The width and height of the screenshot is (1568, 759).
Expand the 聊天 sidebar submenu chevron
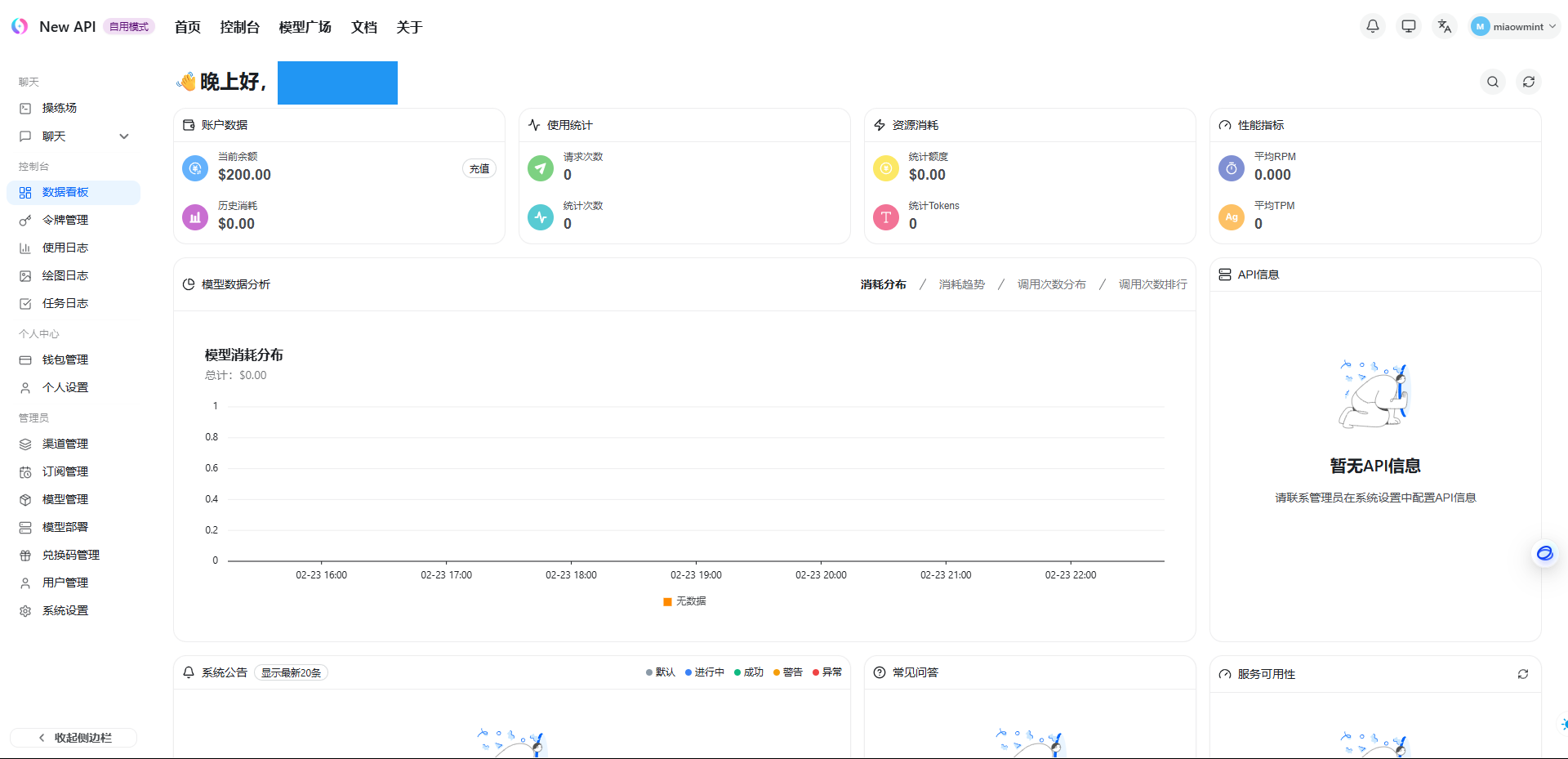[124, 136]
